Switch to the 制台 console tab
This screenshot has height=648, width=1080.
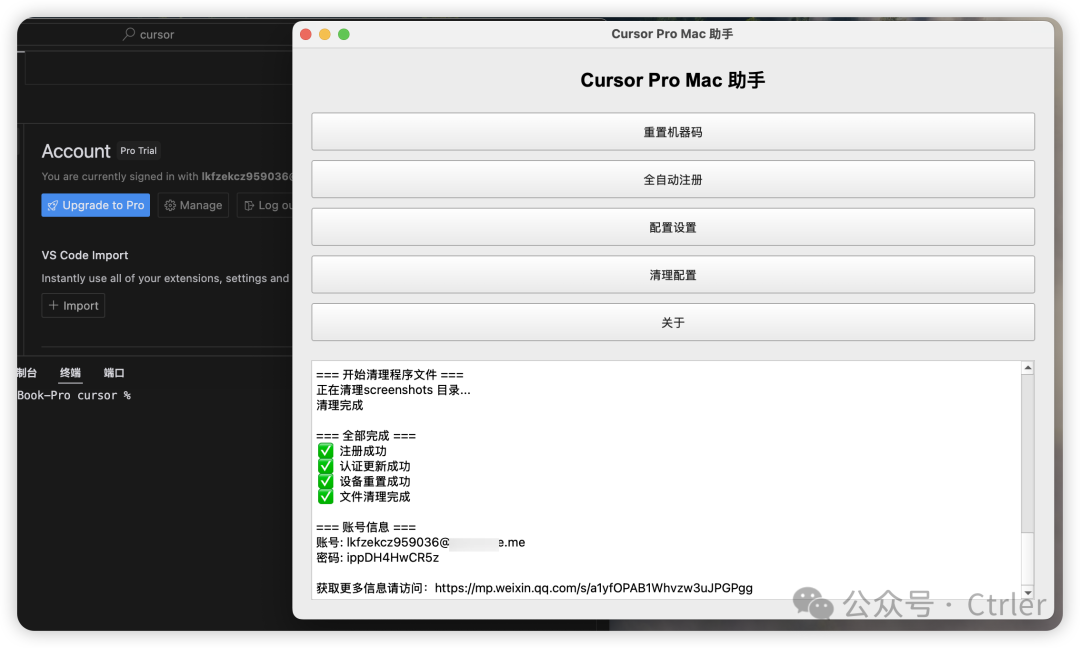pyautogui.click(x=27, y=373)
